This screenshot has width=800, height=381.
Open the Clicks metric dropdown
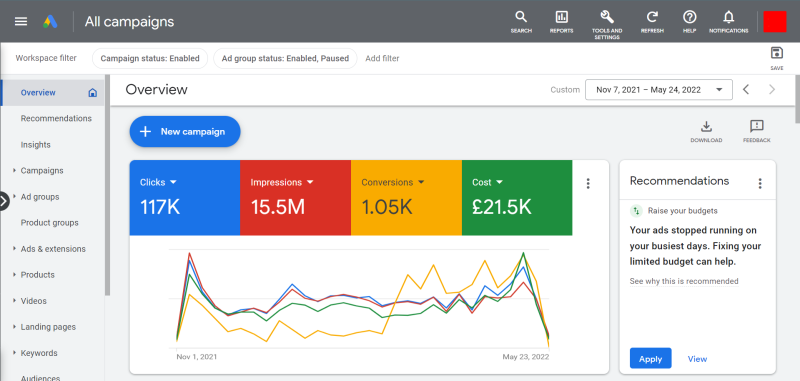tap(173, 182)
